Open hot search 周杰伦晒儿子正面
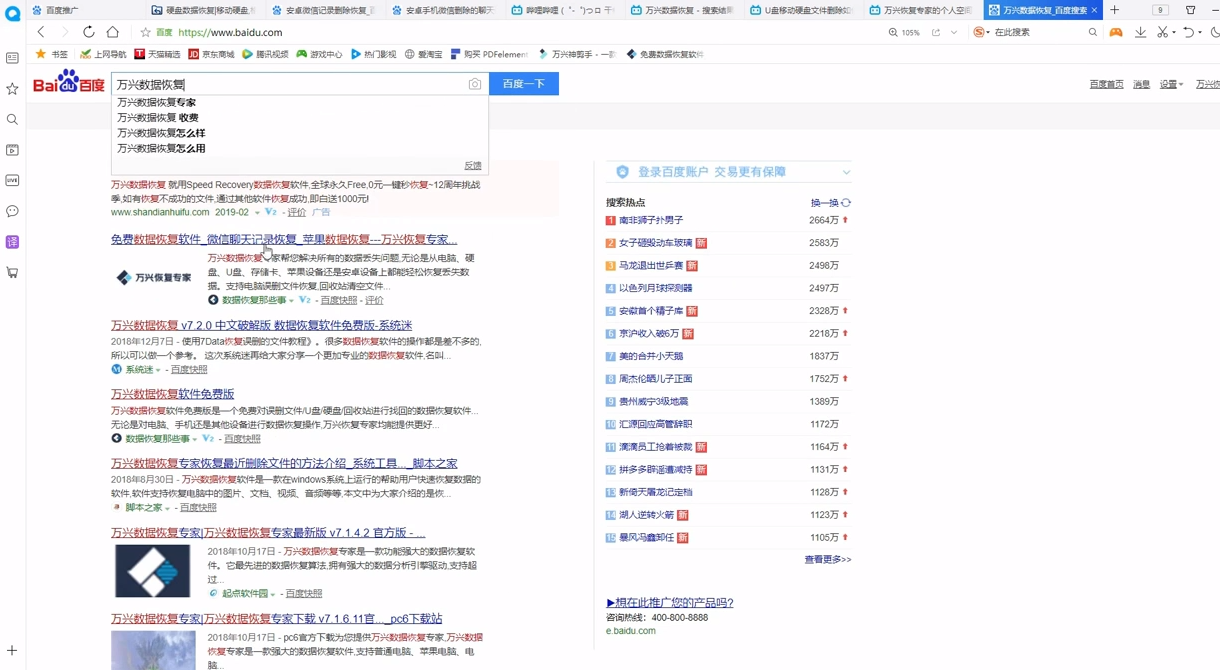 point(656,379)
